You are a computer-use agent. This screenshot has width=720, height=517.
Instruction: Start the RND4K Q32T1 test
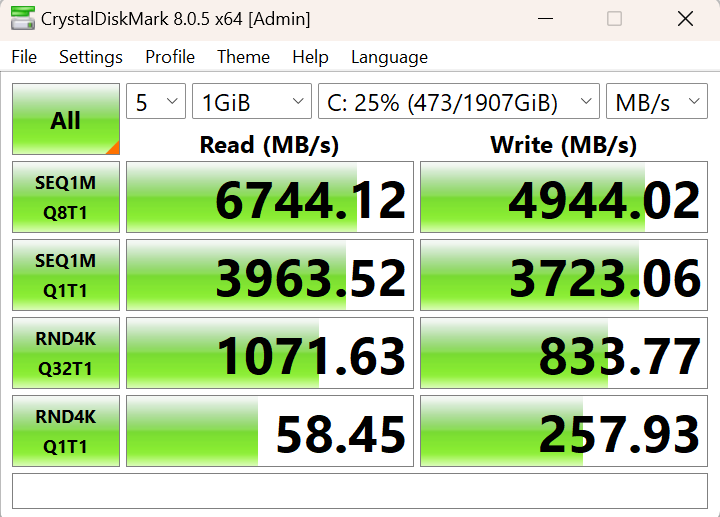[x=66, y=353]
